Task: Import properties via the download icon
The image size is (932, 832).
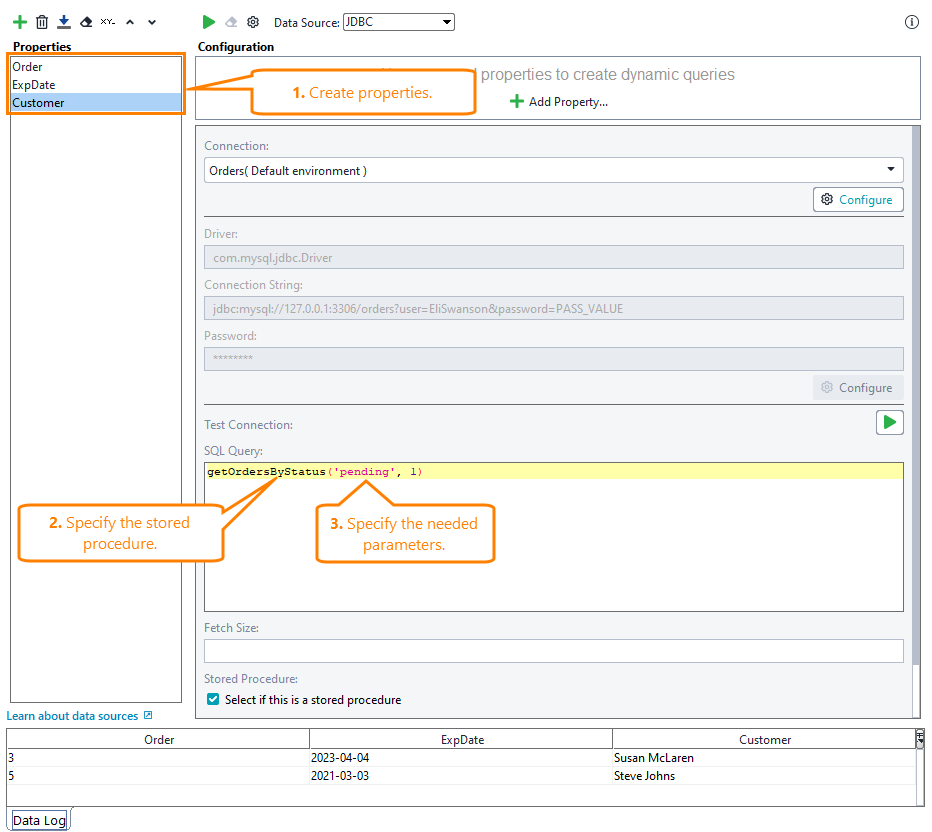Action: 63,21
